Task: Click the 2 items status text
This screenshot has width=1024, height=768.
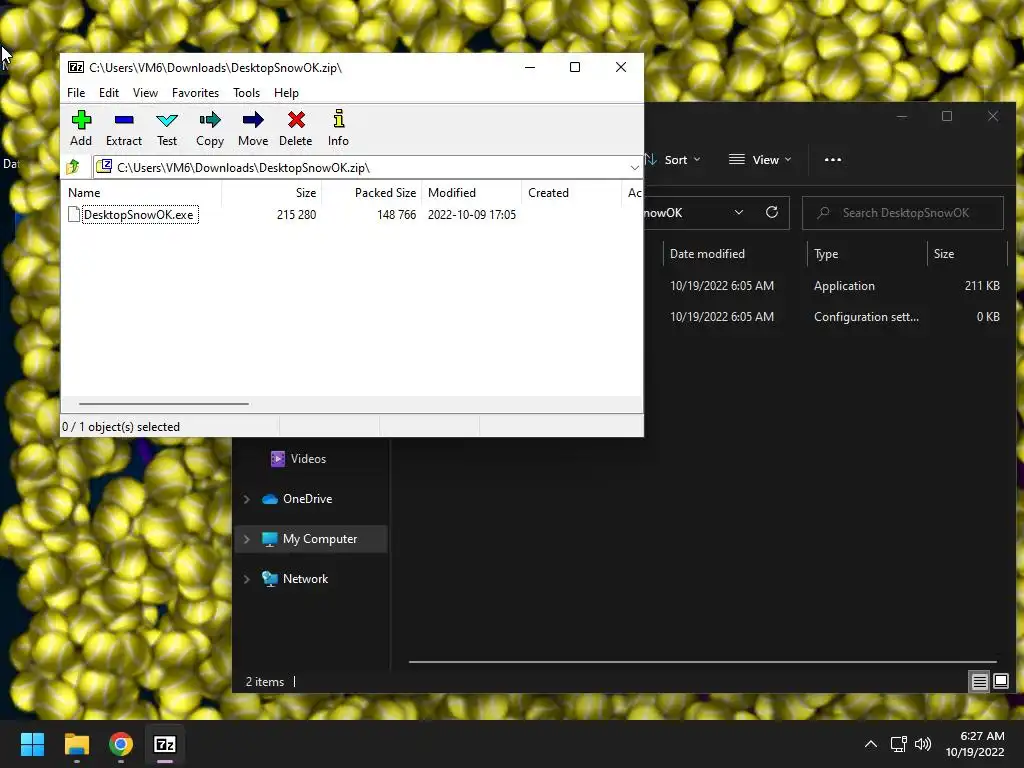Action: coord(264,682)
